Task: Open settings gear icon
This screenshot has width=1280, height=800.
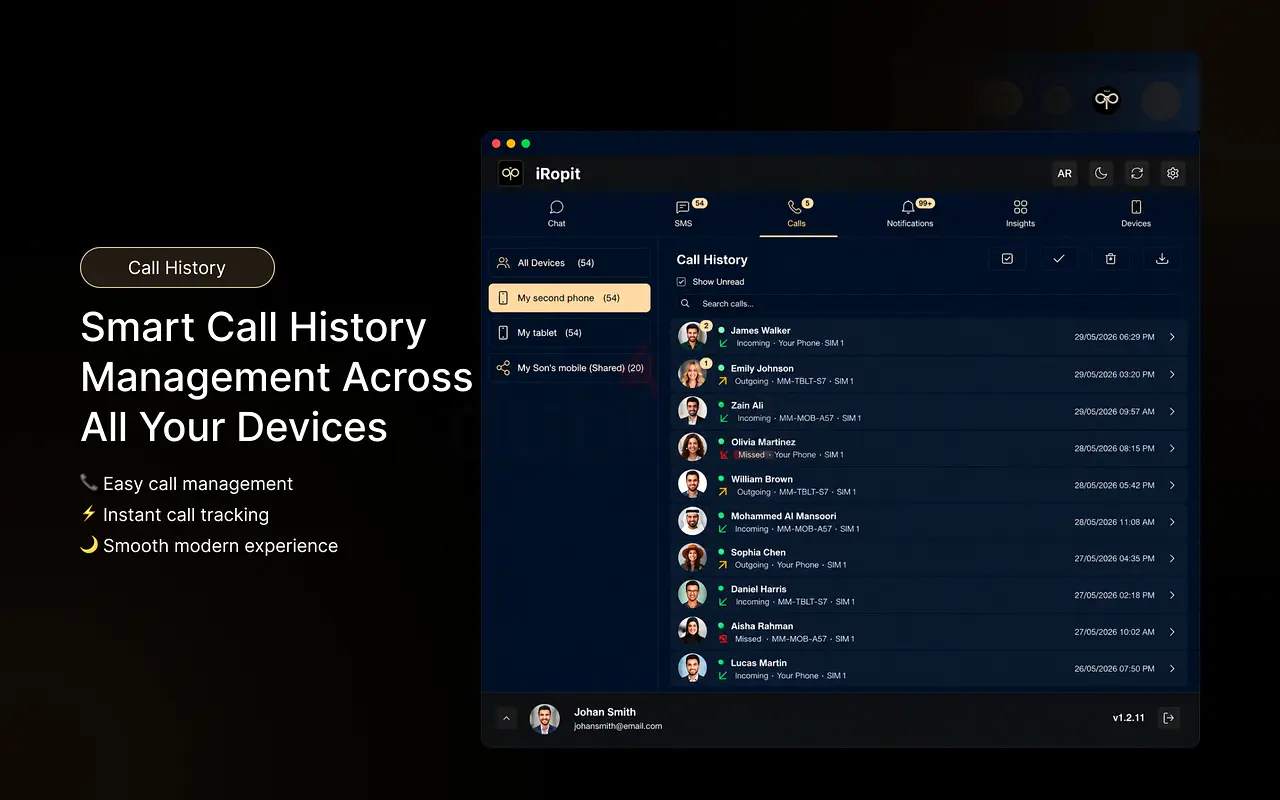Action: 1173,173
